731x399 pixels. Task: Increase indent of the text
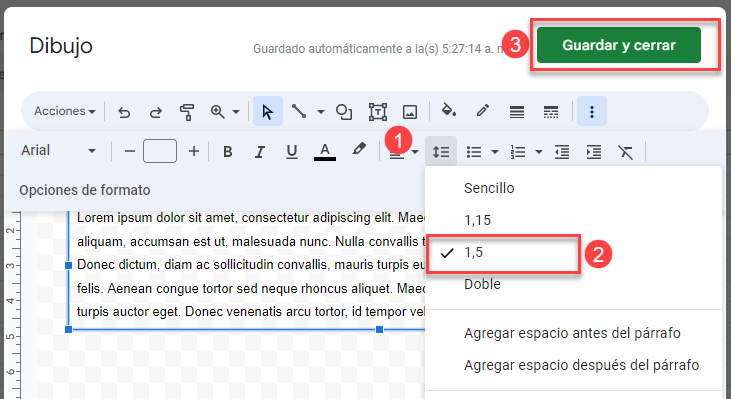(593, 151)
